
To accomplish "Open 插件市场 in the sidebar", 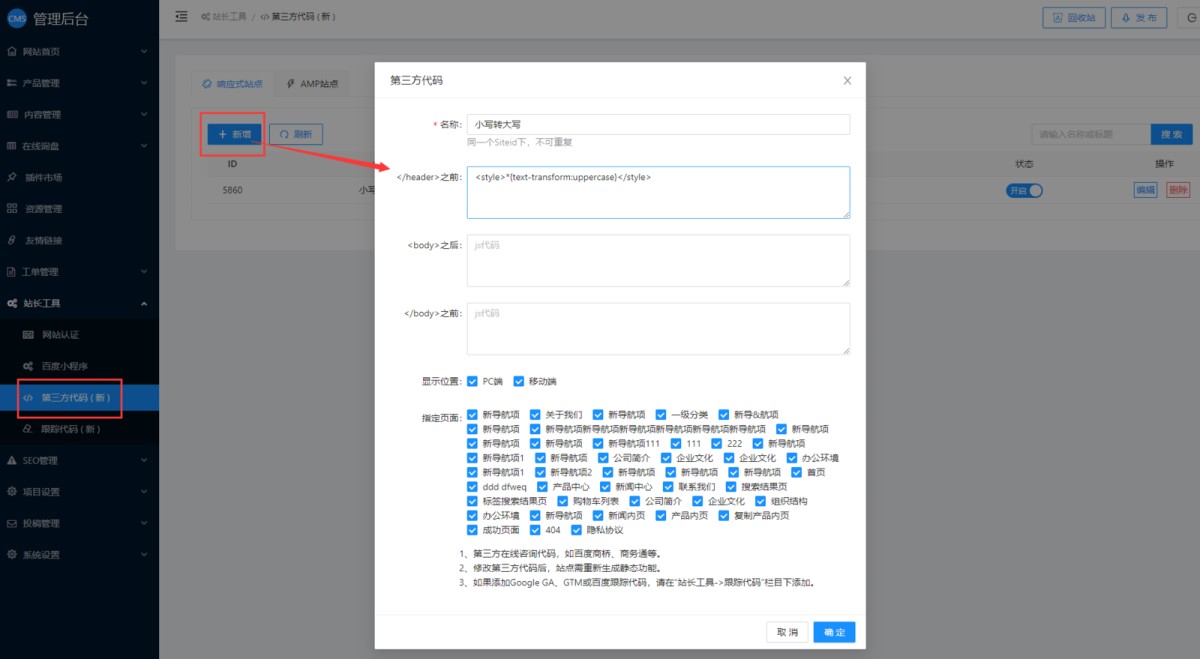I will pos(42,177).
